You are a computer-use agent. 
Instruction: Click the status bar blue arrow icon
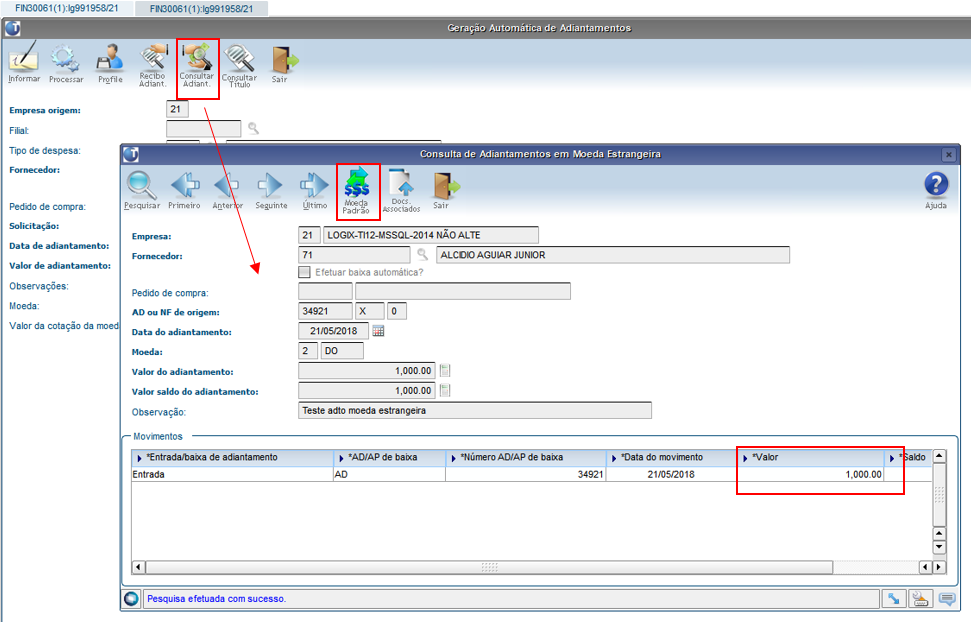(x=893, y=598)
